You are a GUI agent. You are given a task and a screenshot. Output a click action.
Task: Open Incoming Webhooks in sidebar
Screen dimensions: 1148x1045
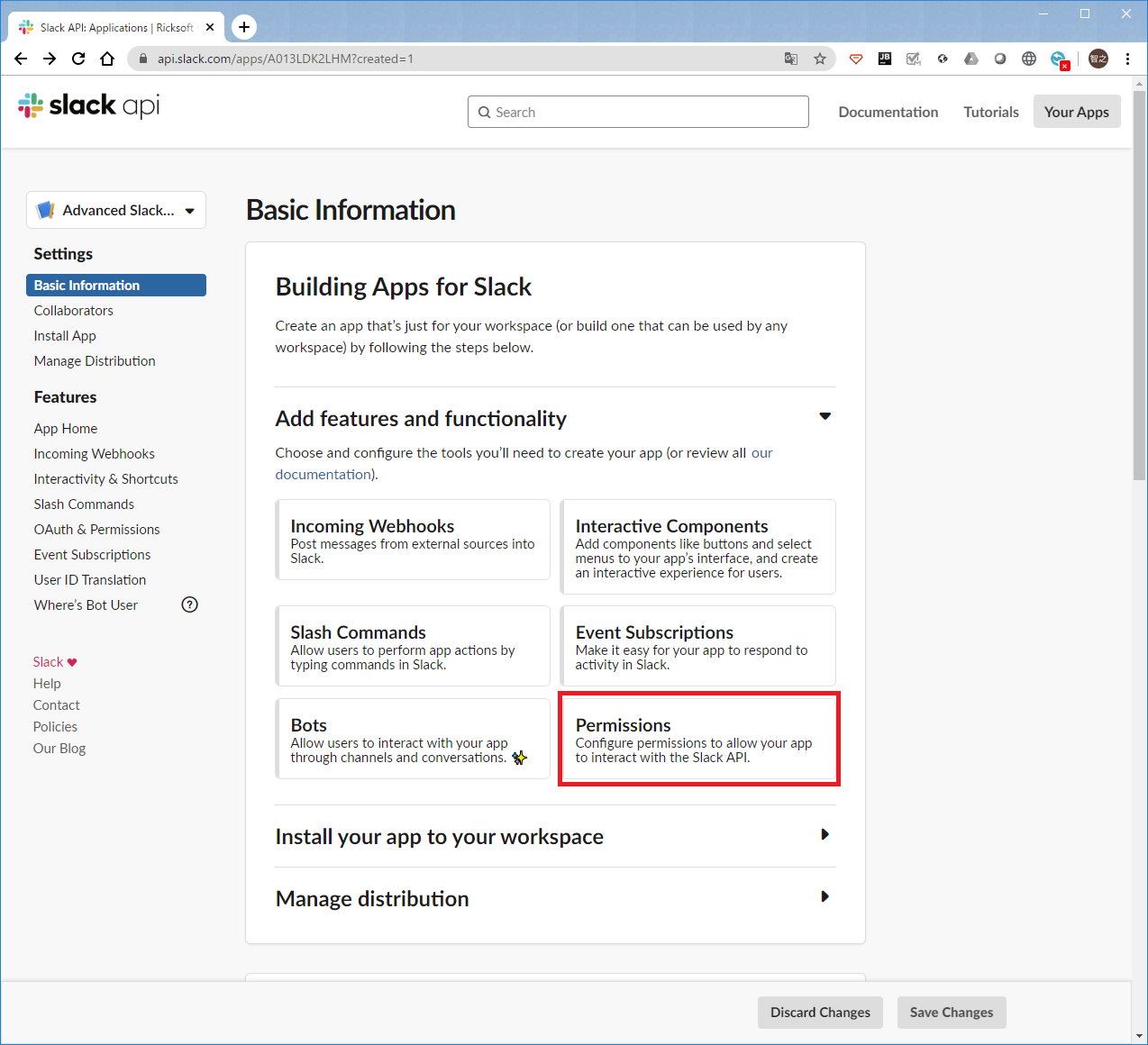[95, 454]
